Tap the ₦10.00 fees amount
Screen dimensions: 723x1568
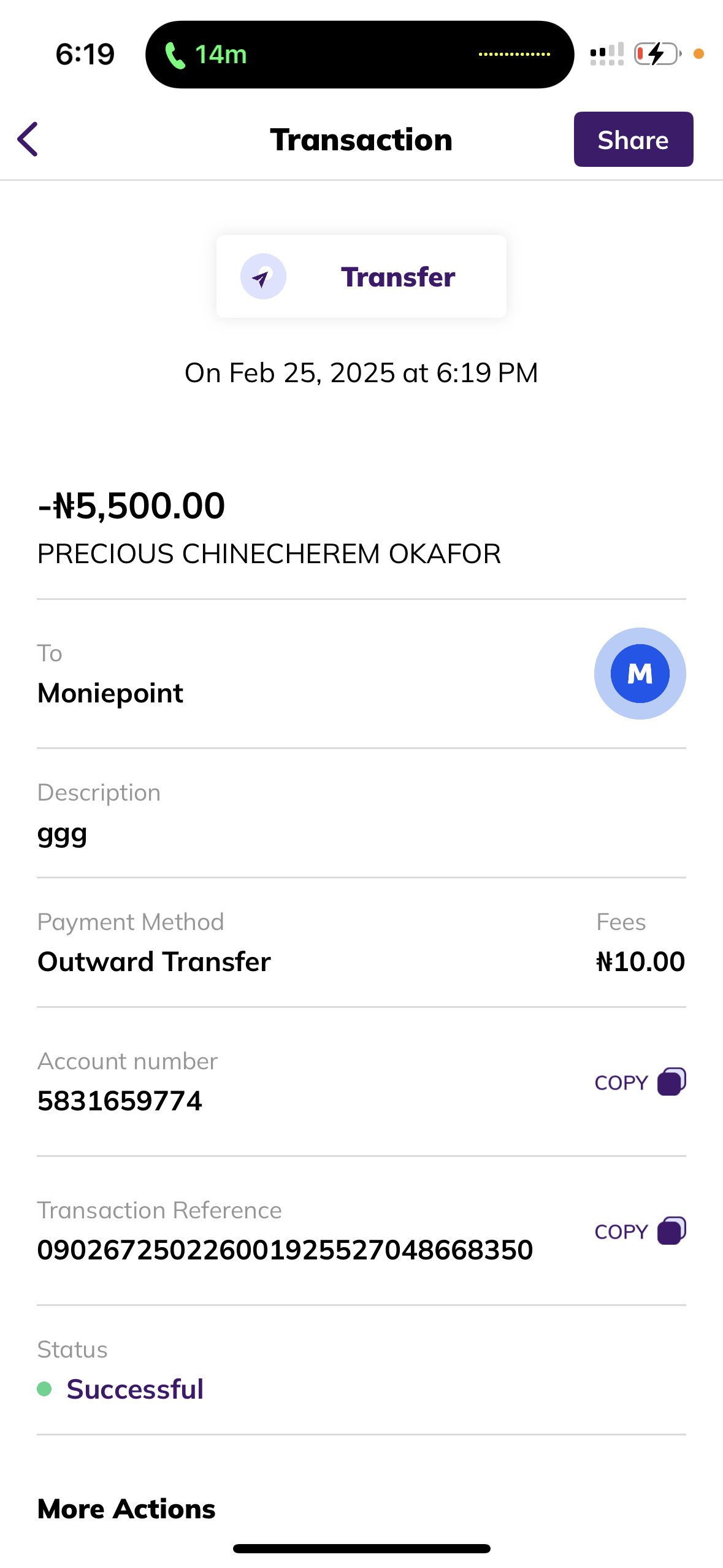coord(640,961)
